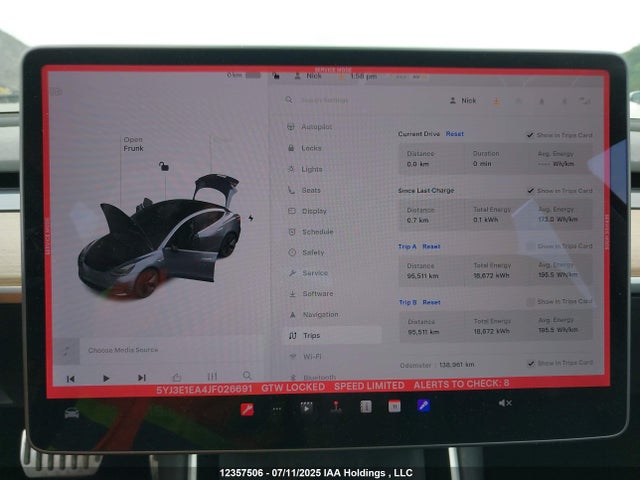Reset Trip A
This screenshot has width=640, height=480.
point(431,247)
